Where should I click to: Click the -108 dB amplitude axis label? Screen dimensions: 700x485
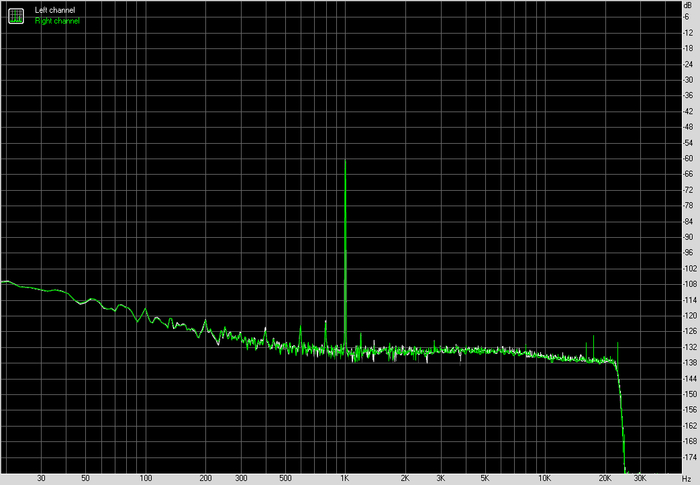[687, 284]
